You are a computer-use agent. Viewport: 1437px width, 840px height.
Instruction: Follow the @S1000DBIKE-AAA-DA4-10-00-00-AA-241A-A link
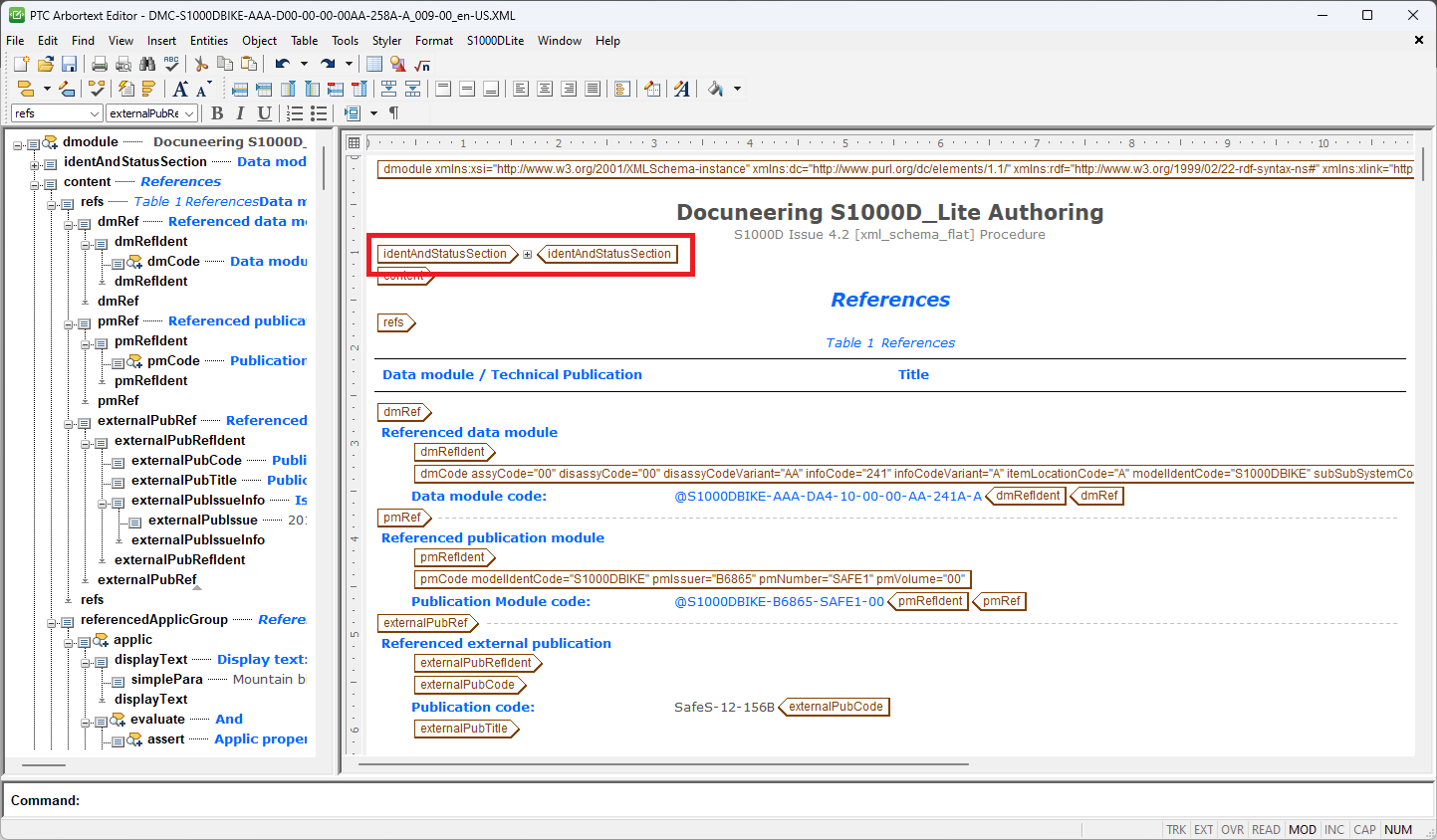pos(829,496)
